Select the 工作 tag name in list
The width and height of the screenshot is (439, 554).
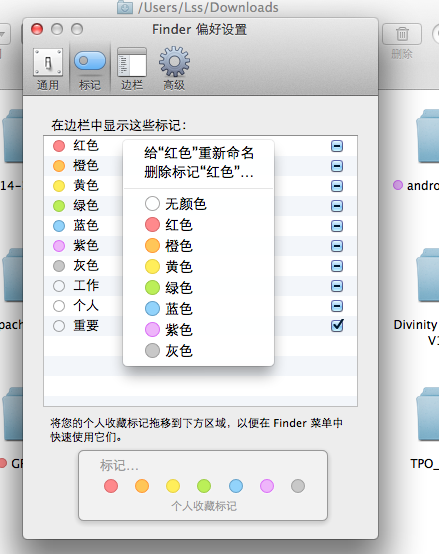point(86,285)
